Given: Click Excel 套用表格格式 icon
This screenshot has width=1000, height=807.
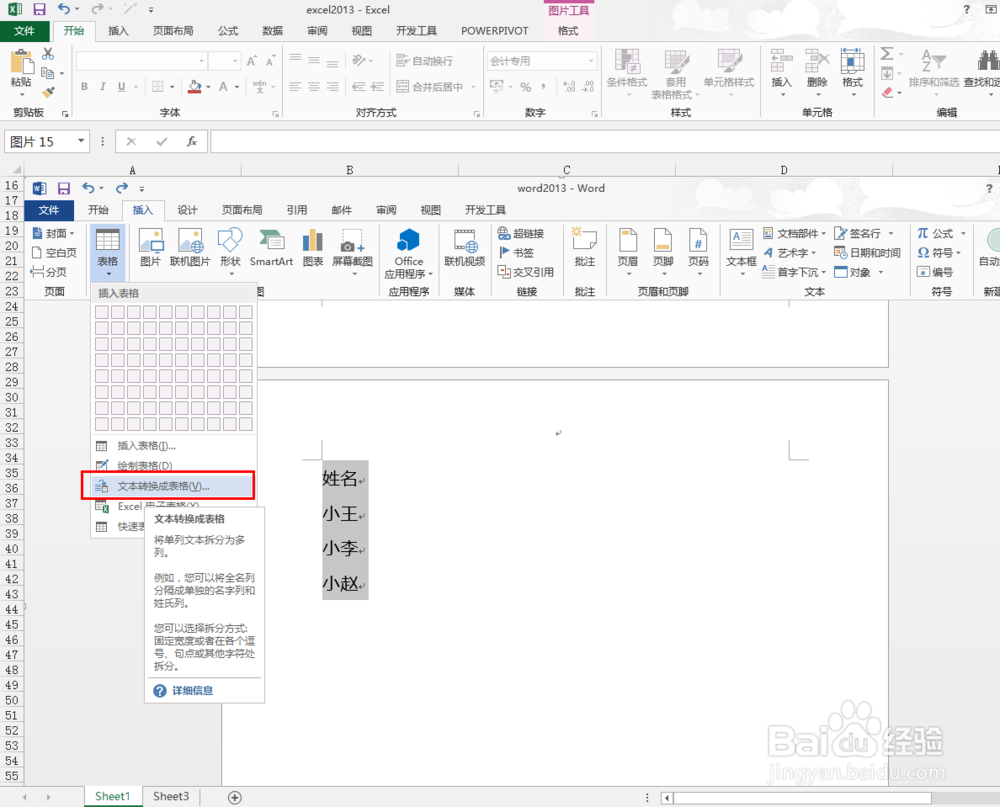Looking at the screenshot, I should [676, 61].
